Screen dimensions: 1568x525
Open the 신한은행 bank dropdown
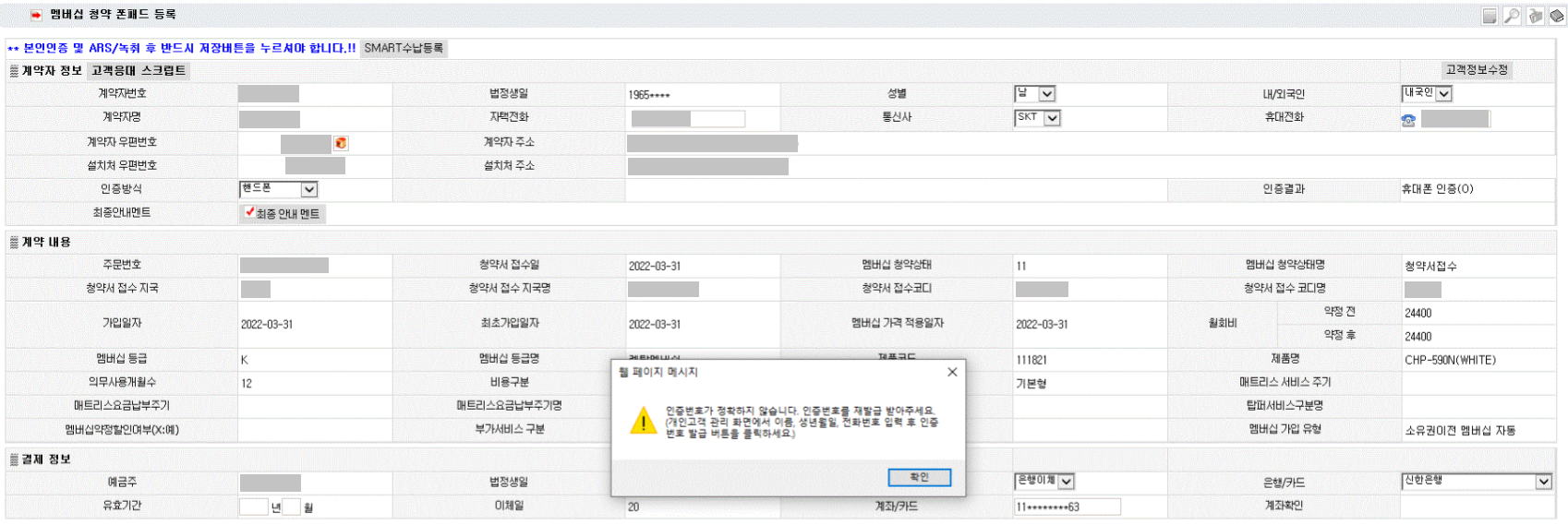(1477, 482)
